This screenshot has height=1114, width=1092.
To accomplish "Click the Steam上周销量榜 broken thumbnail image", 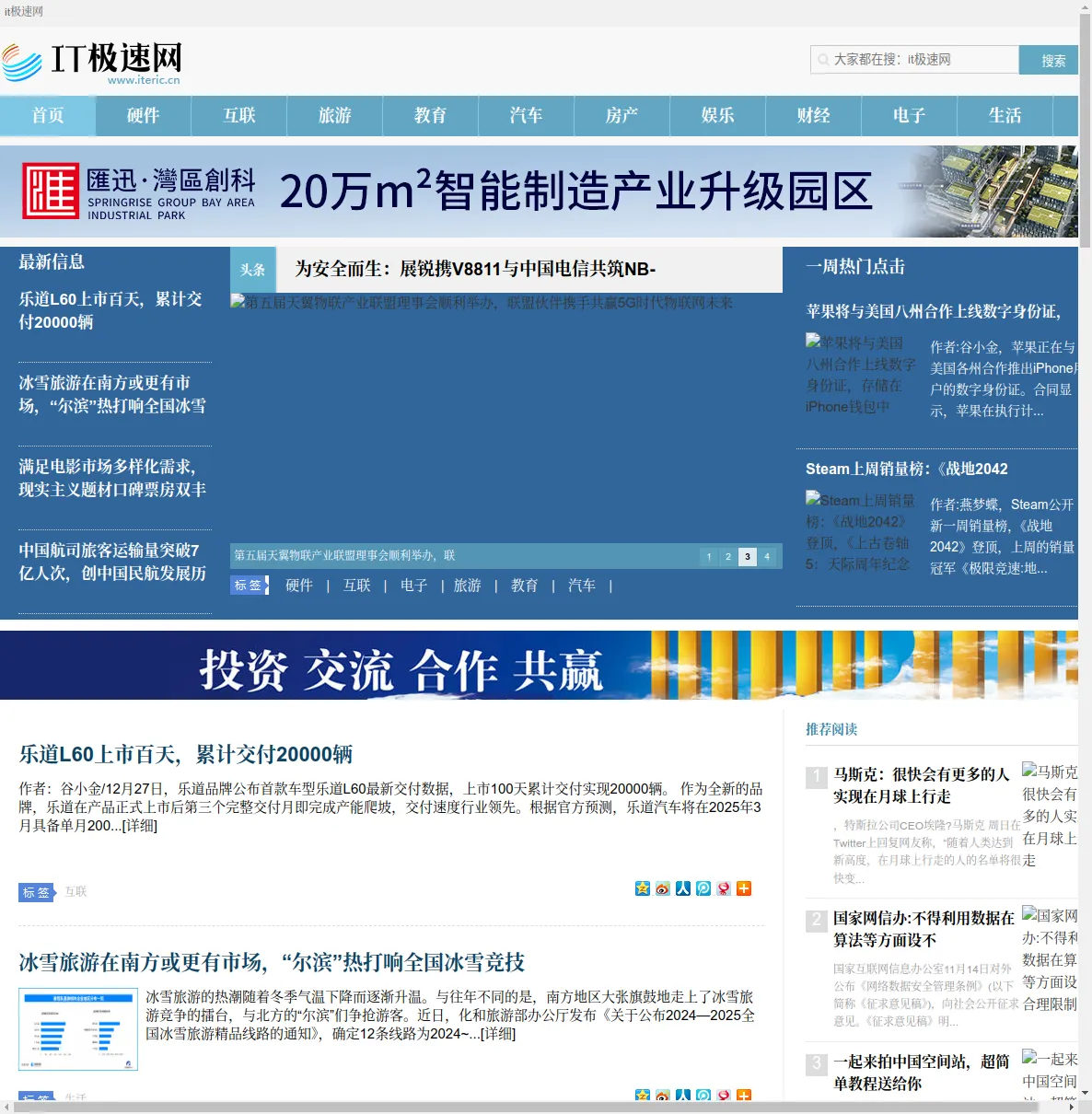I will (861, 532).
